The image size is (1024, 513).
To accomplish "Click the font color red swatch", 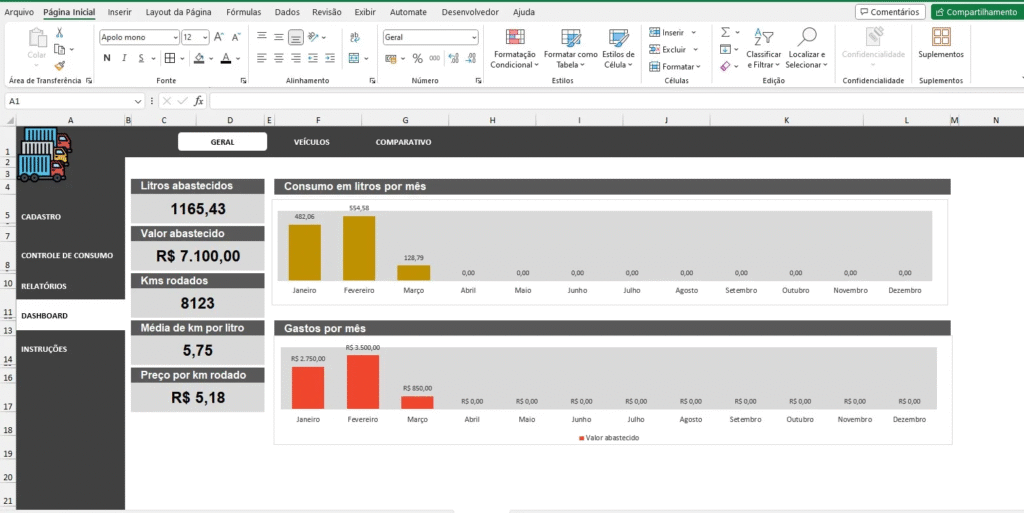I will [x=226, y=59].
